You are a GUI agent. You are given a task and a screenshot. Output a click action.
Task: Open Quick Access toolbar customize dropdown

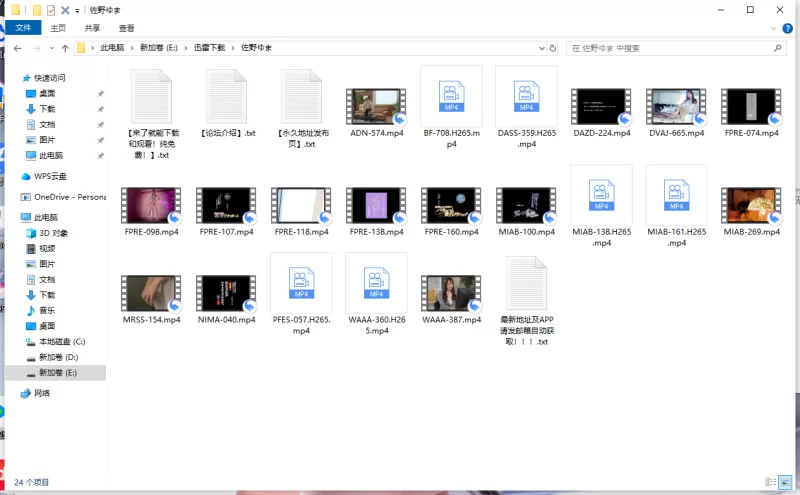pos(77,10)
